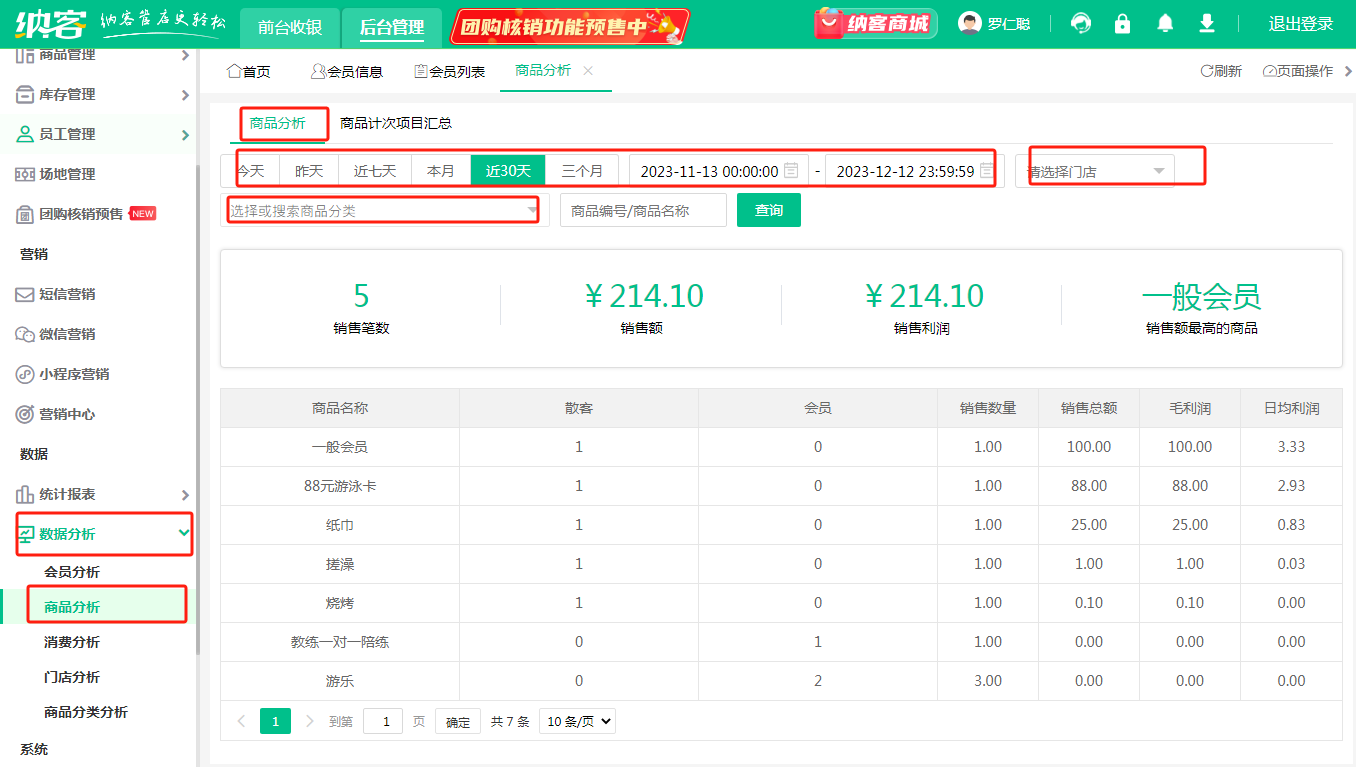The height and width of the screenshot is (767, 1356).
Task: Open the product category search dropdown
Action: coord(384,210)
